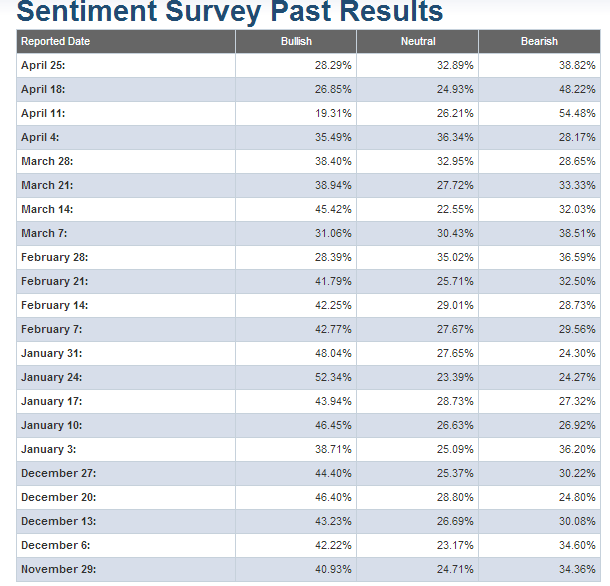
Task: Click March 14 bullish value 45.42%
Action: coord(333,209)
